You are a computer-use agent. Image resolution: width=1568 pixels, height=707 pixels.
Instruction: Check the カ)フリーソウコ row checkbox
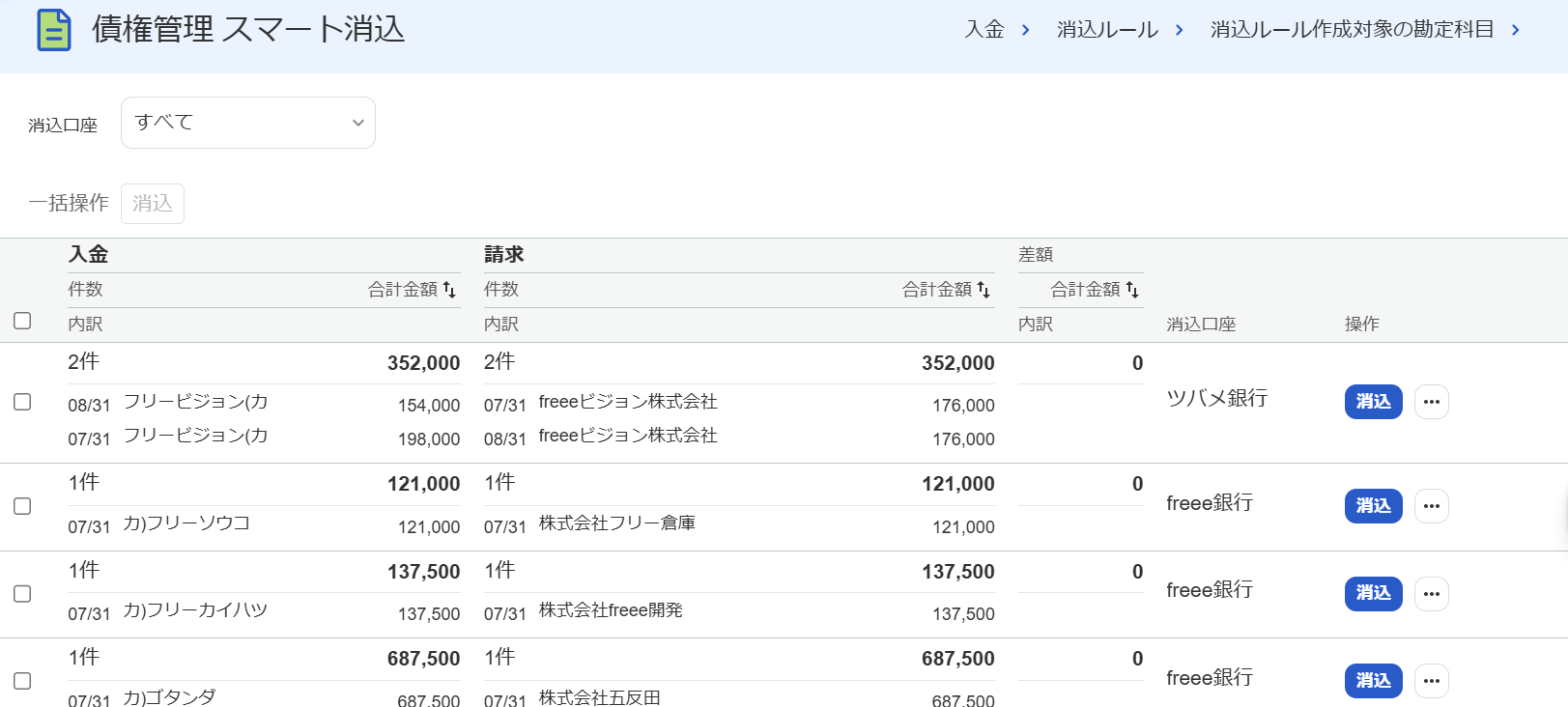pos(22,506)
